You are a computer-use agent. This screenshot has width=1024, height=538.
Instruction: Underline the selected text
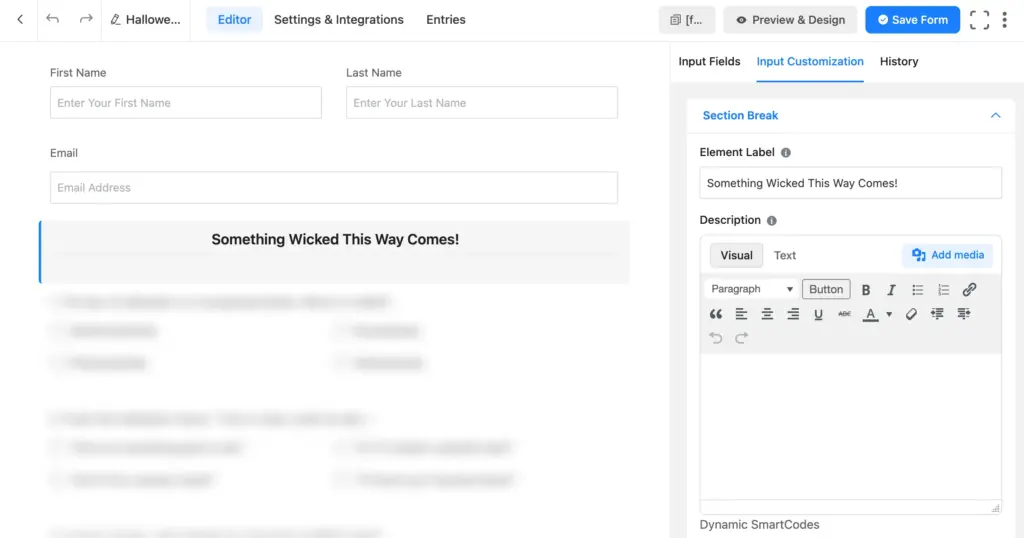coord(818,314)
